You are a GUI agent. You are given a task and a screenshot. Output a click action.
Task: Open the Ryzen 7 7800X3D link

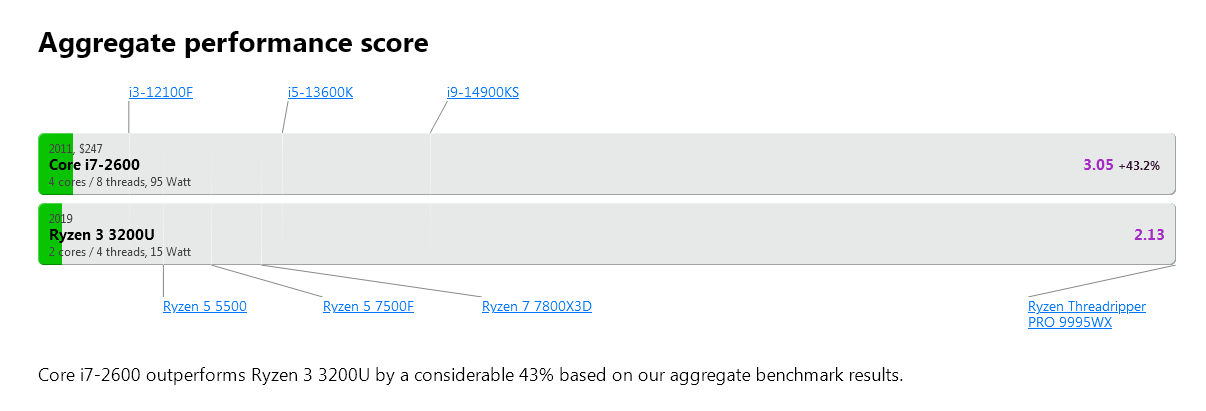tap(537, 306)
